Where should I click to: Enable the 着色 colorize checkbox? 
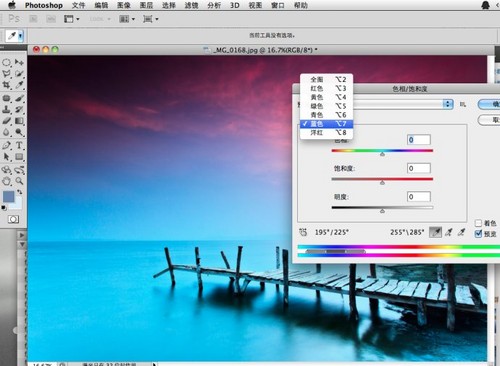pos(478,223)
